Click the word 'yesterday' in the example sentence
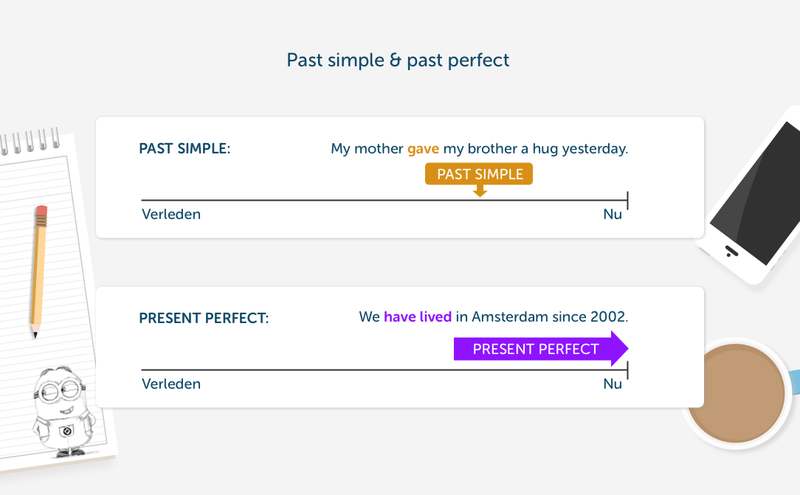The width and height of the screenshot is (800, 495). (593, 149)
